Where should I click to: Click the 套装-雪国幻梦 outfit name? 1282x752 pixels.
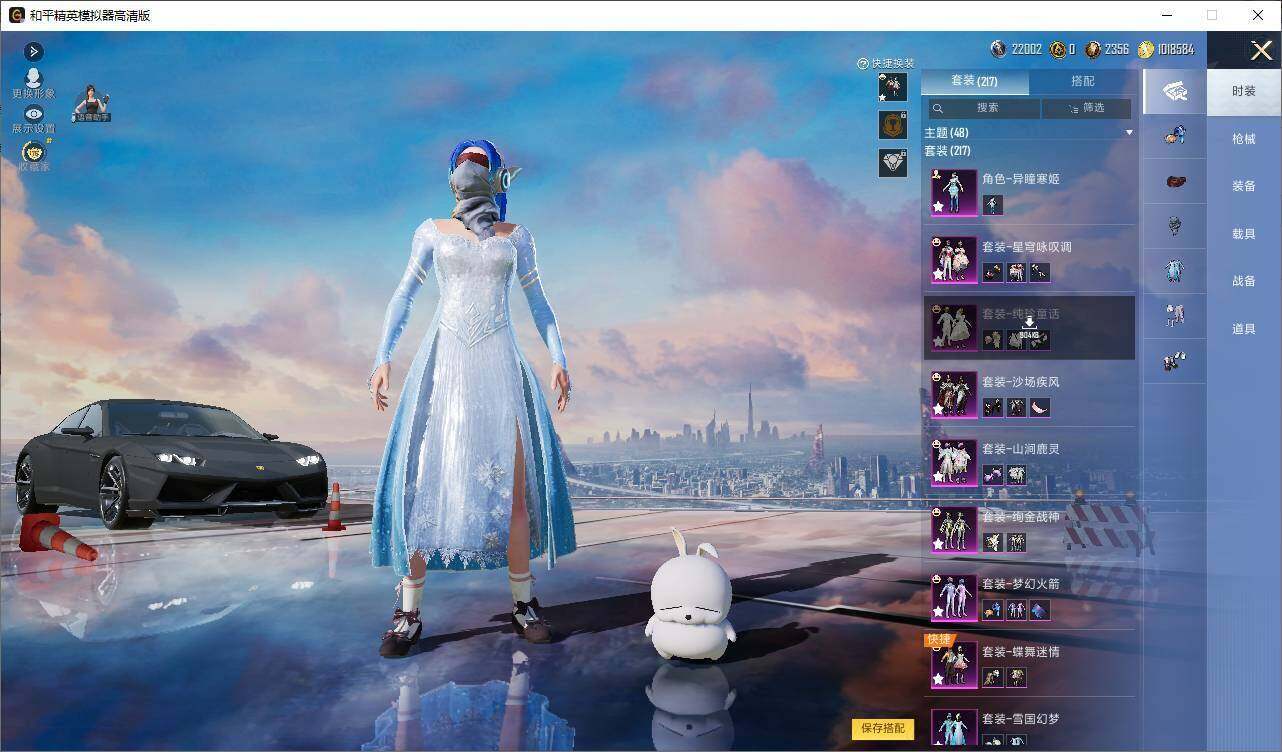(x=1020, y=719)
